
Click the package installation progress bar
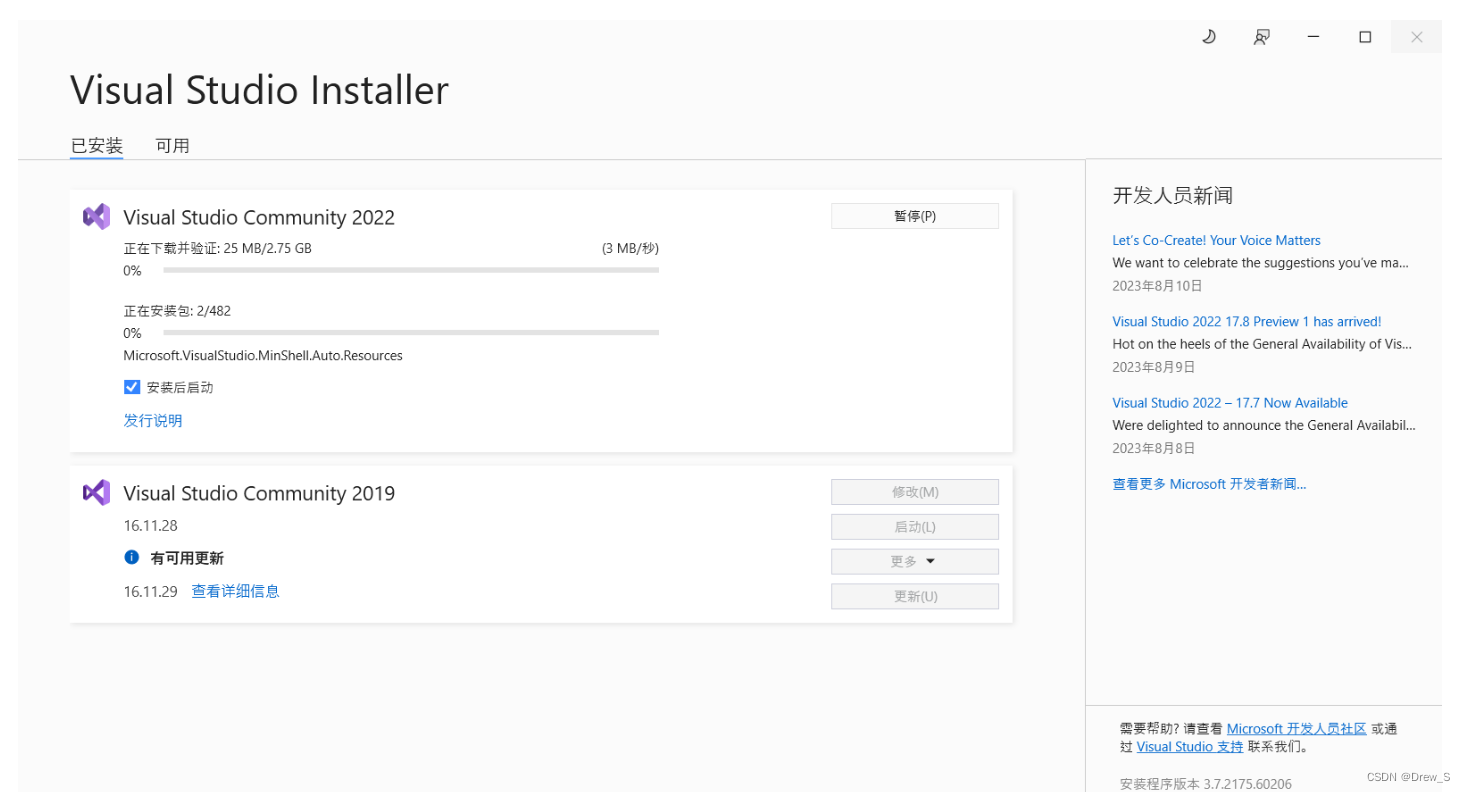[x=411, y=332]
